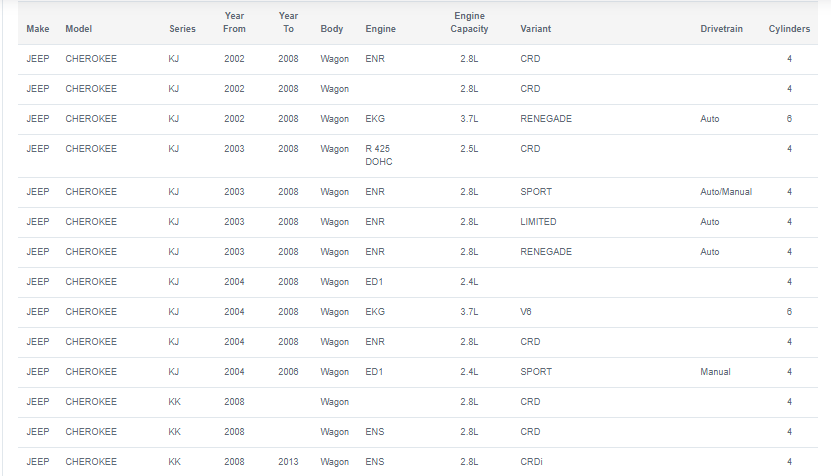Select the Cylinders column header
The height and width of the screenshot is (476, 831).
point(789,29)
